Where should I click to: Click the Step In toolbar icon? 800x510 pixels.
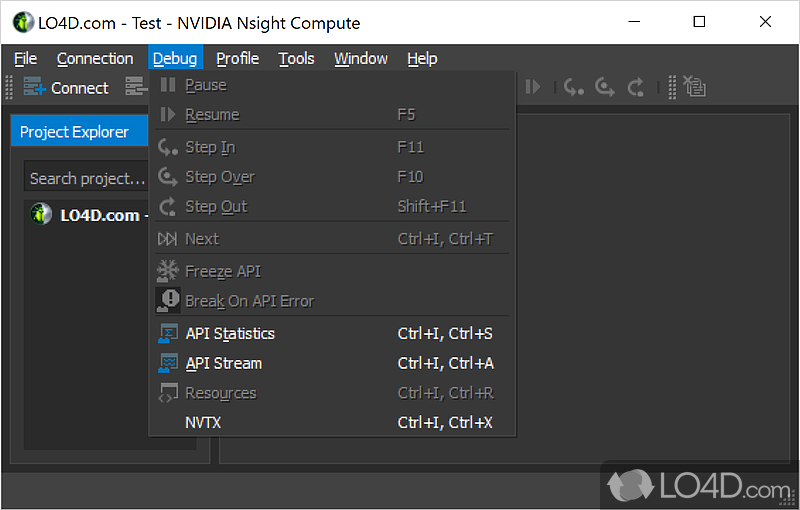573,87
